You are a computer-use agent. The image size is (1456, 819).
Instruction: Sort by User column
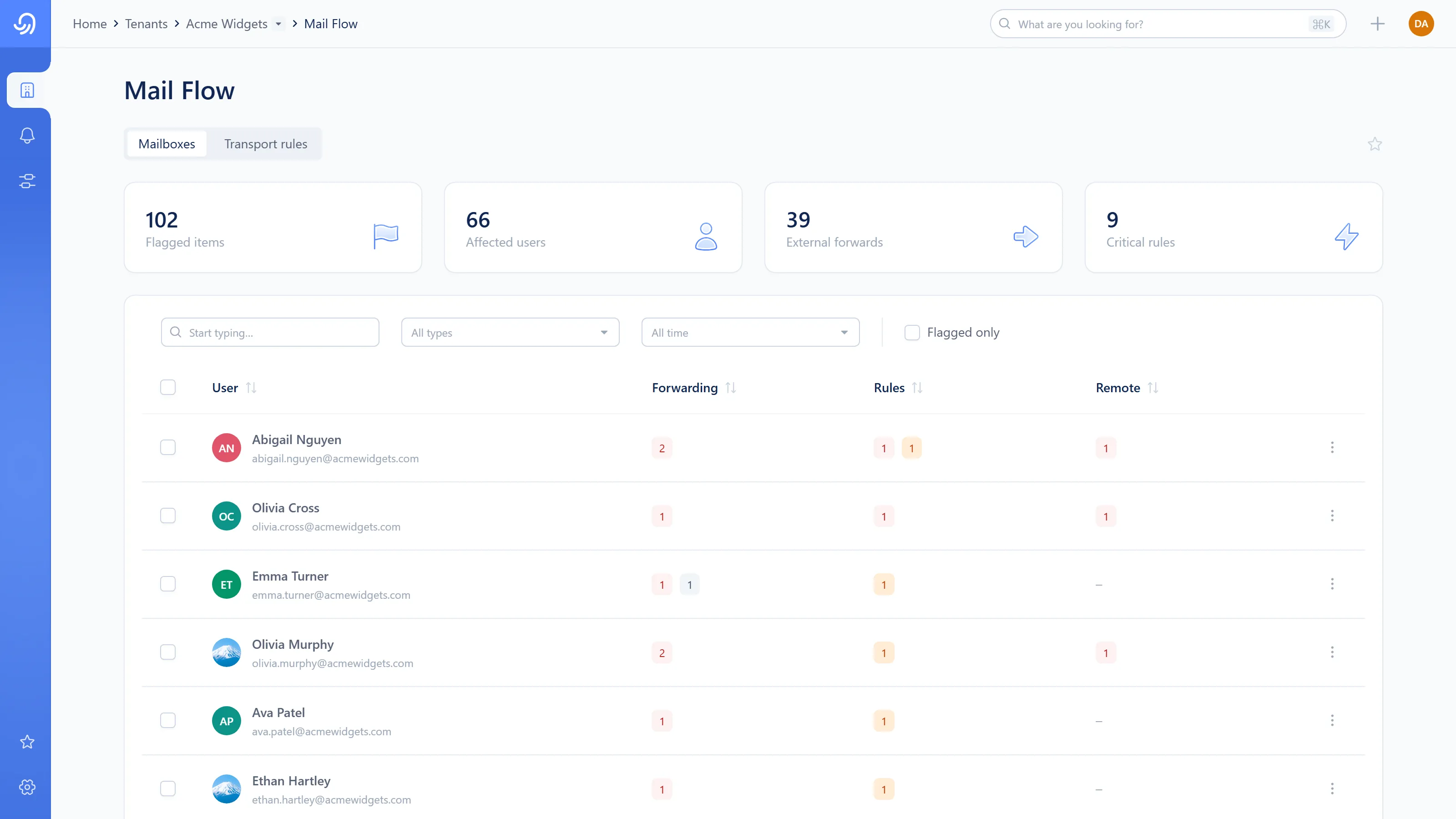(x=252, y=388)
